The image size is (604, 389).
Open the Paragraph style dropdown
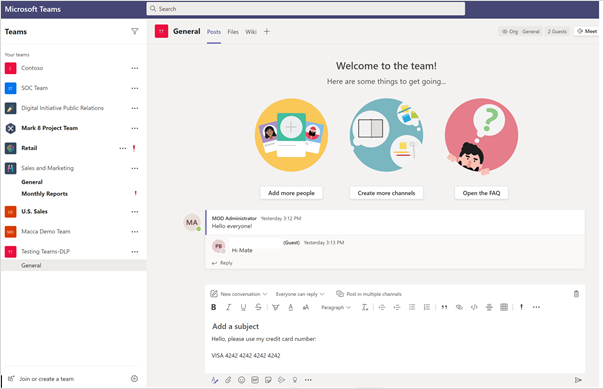(336, 307)
